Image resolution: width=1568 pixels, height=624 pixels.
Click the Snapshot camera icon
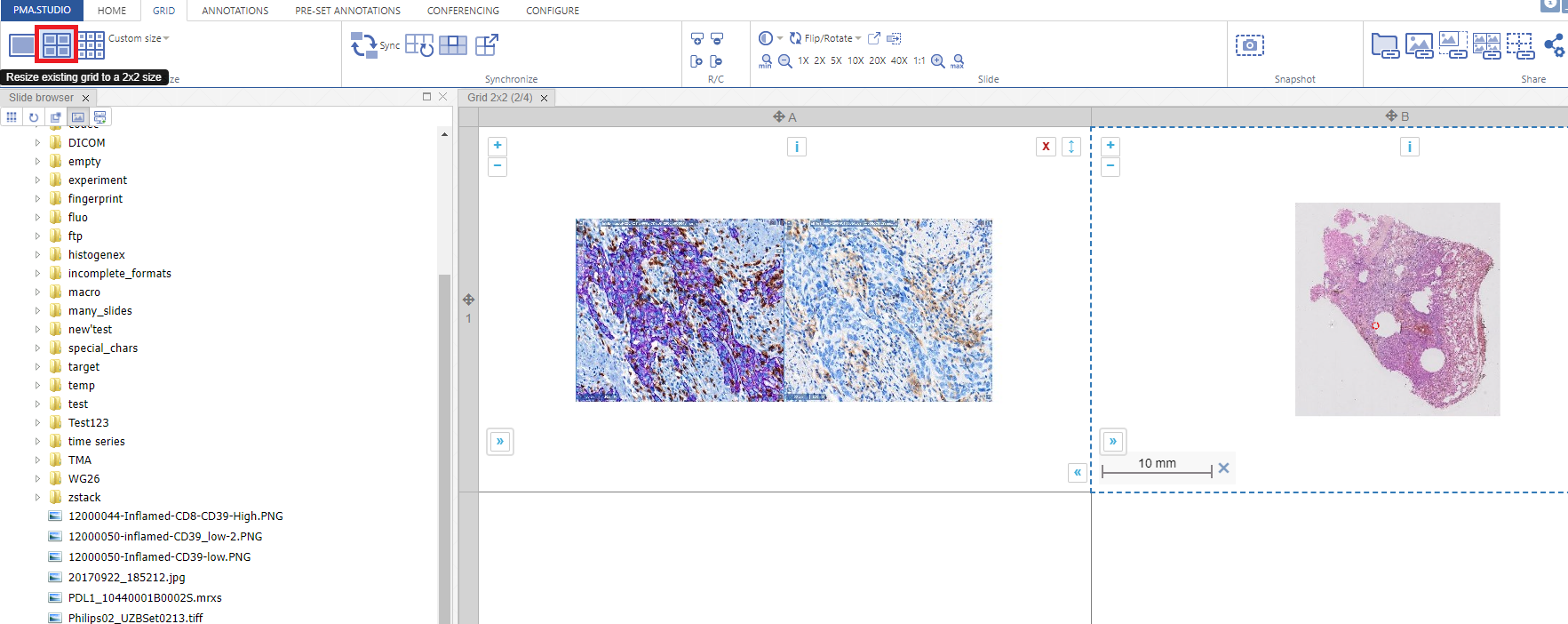1249,45
